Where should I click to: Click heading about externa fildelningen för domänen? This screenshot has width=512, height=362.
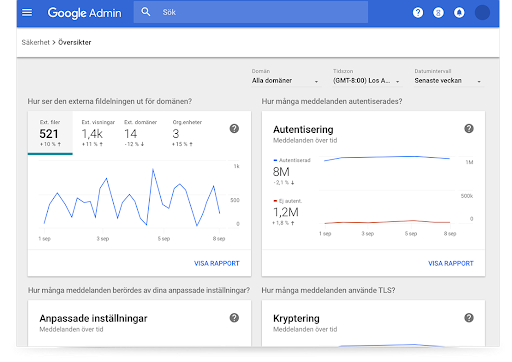110,101
